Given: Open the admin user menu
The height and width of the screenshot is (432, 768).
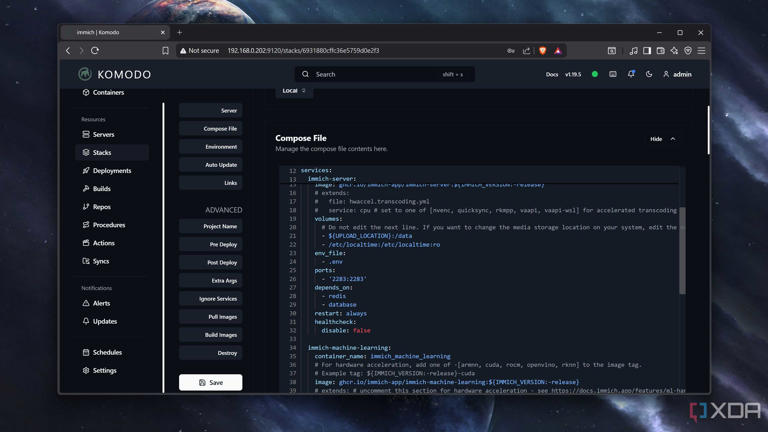Looking at the screenshot, I should tap(677, 74).
